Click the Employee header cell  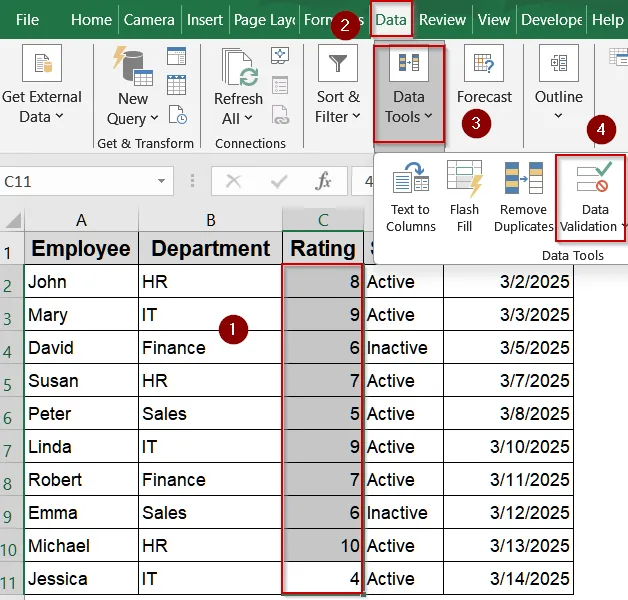(x=81, y=248)
